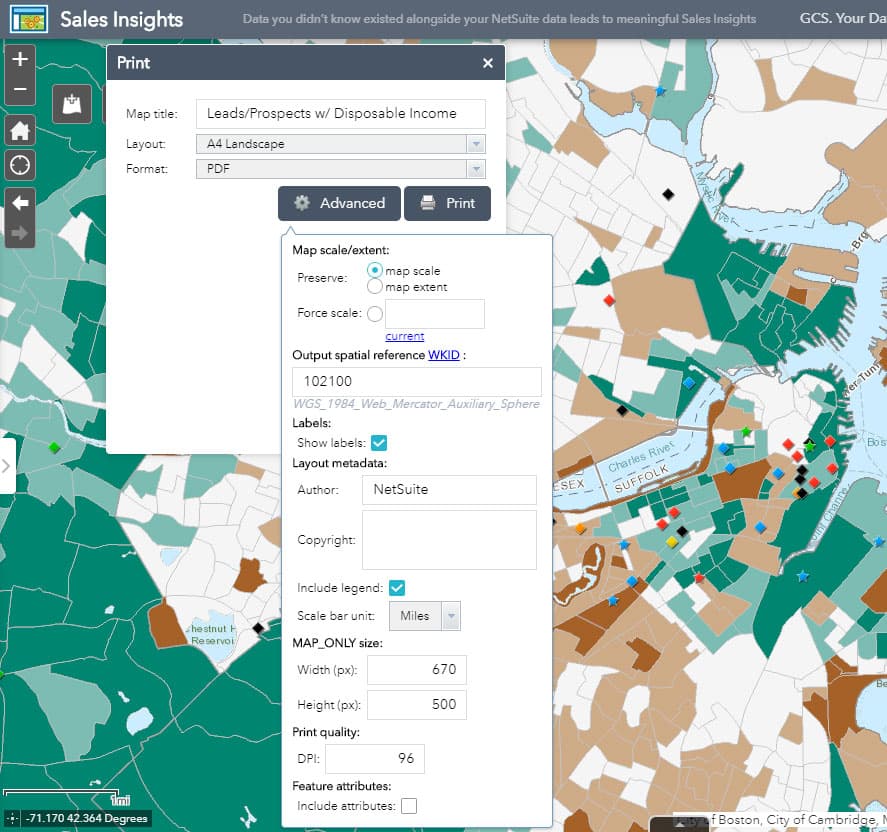This screenshot has width=887, height=832.
Task: Open the Basemap Gallery widget icon
Action: click(x=71, y=103)
